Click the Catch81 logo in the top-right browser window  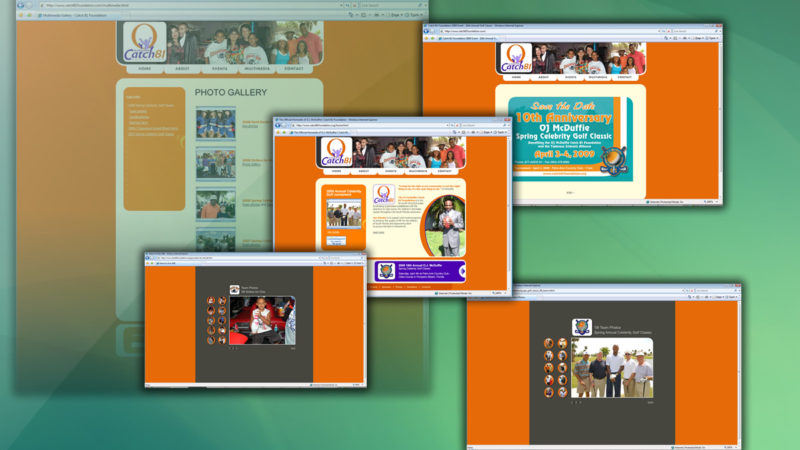515,57
